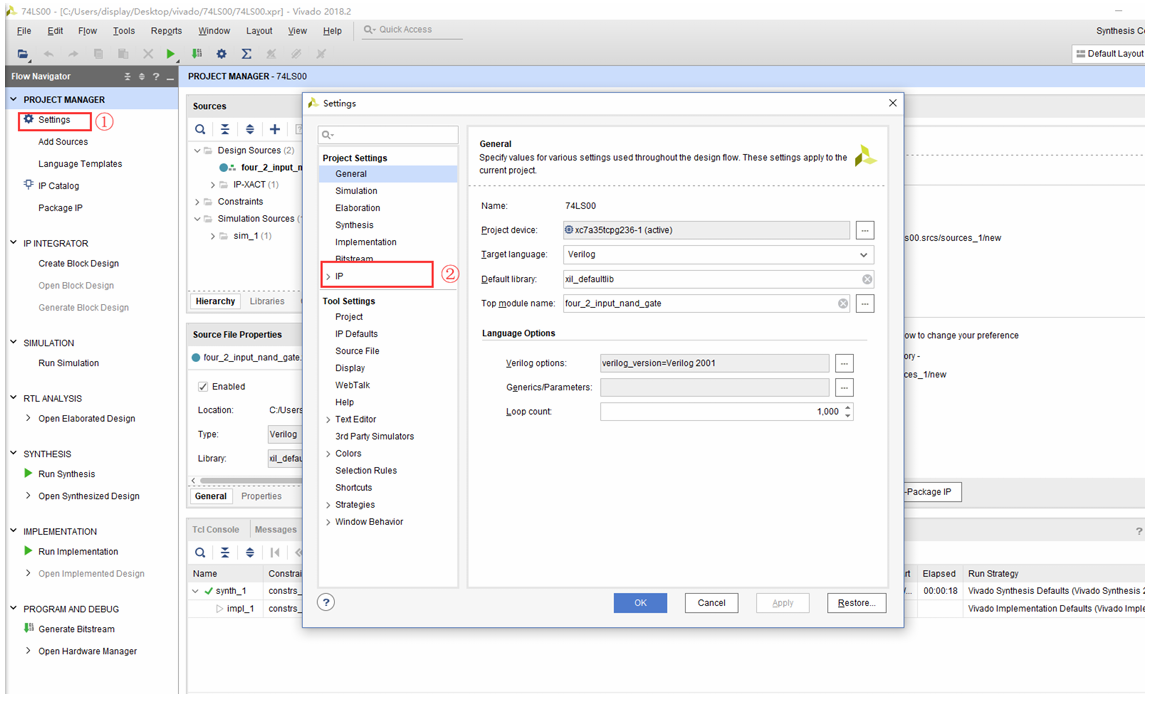1150x702 pixels.
Task: Clear the Default library field
Action: pos(867,279)
